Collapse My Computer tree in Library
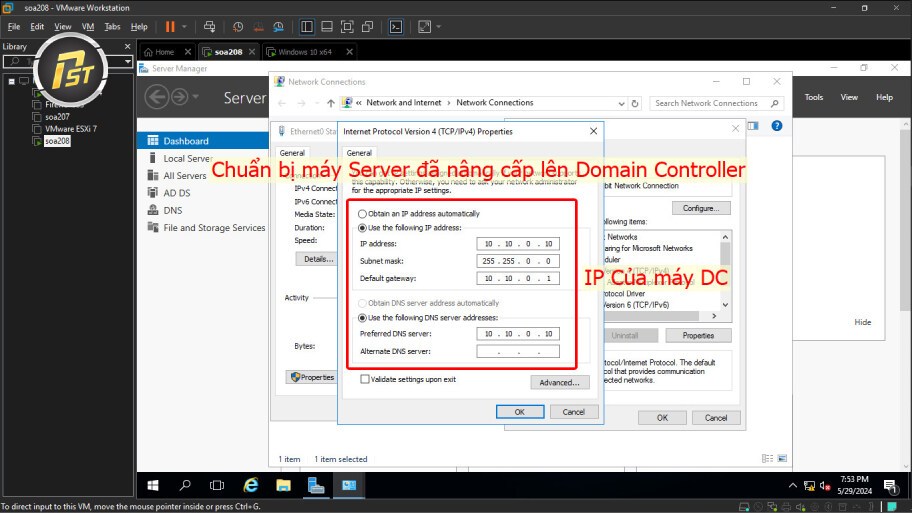The height and width of the screenshot is (513, 912). 11,81
